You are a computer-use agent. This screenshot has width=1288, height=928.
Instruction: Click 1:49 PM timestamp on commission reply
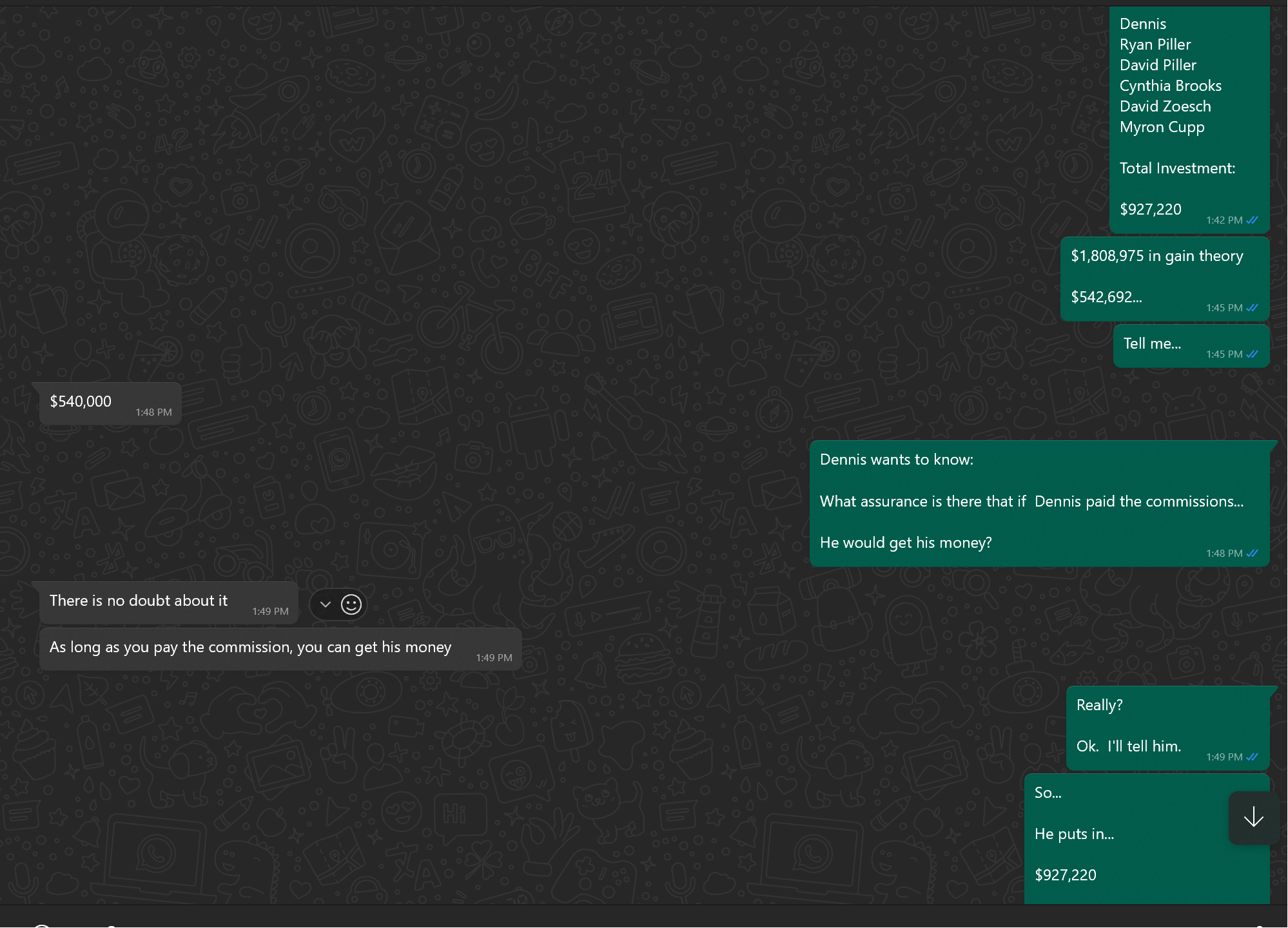(x=494, y=658)
